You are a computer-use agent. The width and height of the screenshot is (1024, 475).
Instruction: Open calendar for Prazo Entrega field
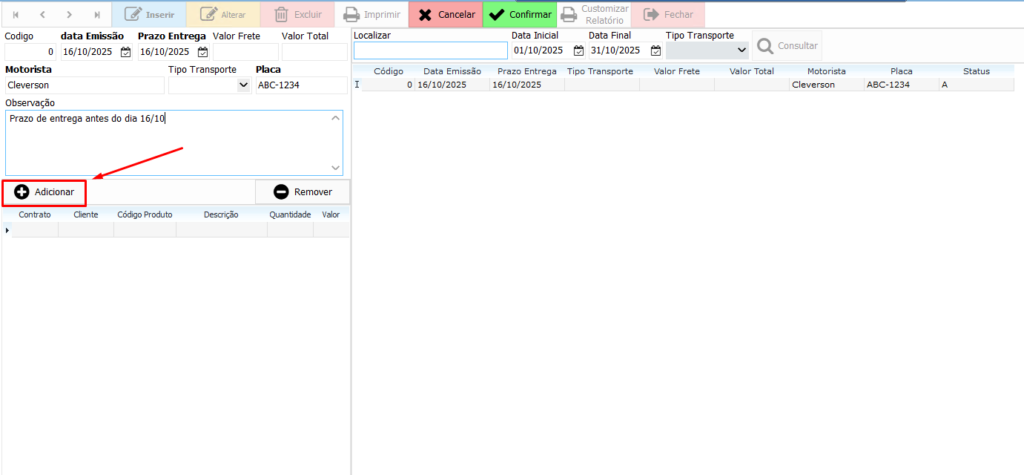point(203,52)
